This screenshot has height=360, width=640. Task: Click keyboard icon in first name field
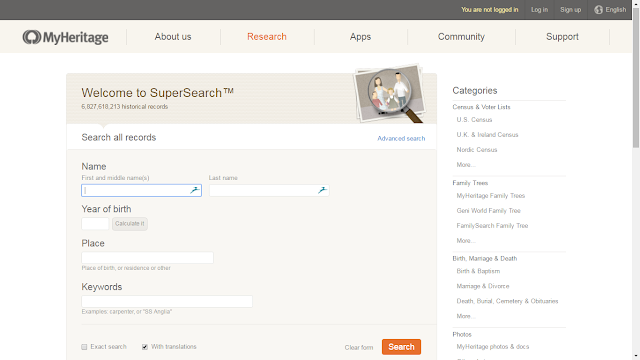(195, 190)
